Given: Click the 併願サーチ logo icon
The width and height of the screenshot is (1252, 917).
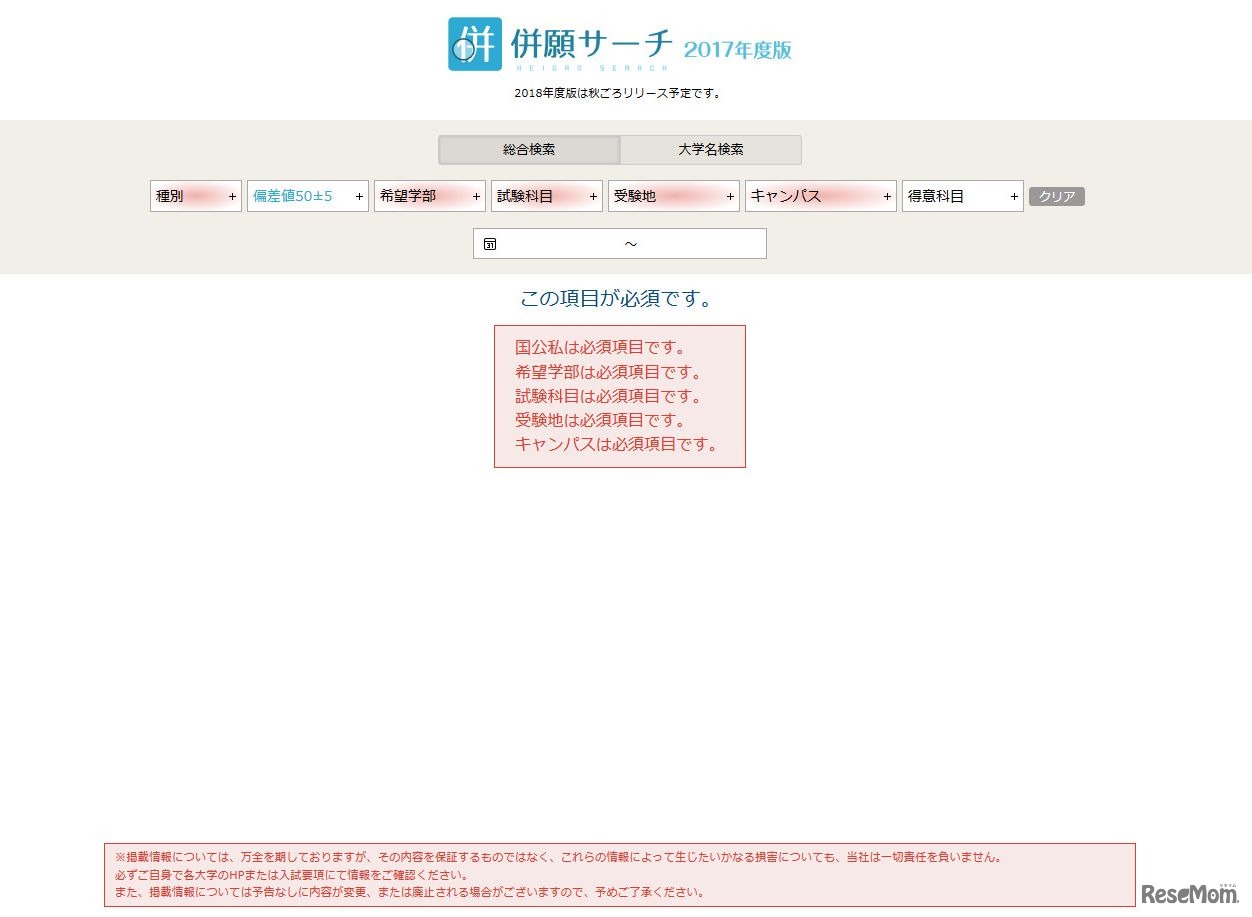Looking at the screenshot, I should 475,44.
